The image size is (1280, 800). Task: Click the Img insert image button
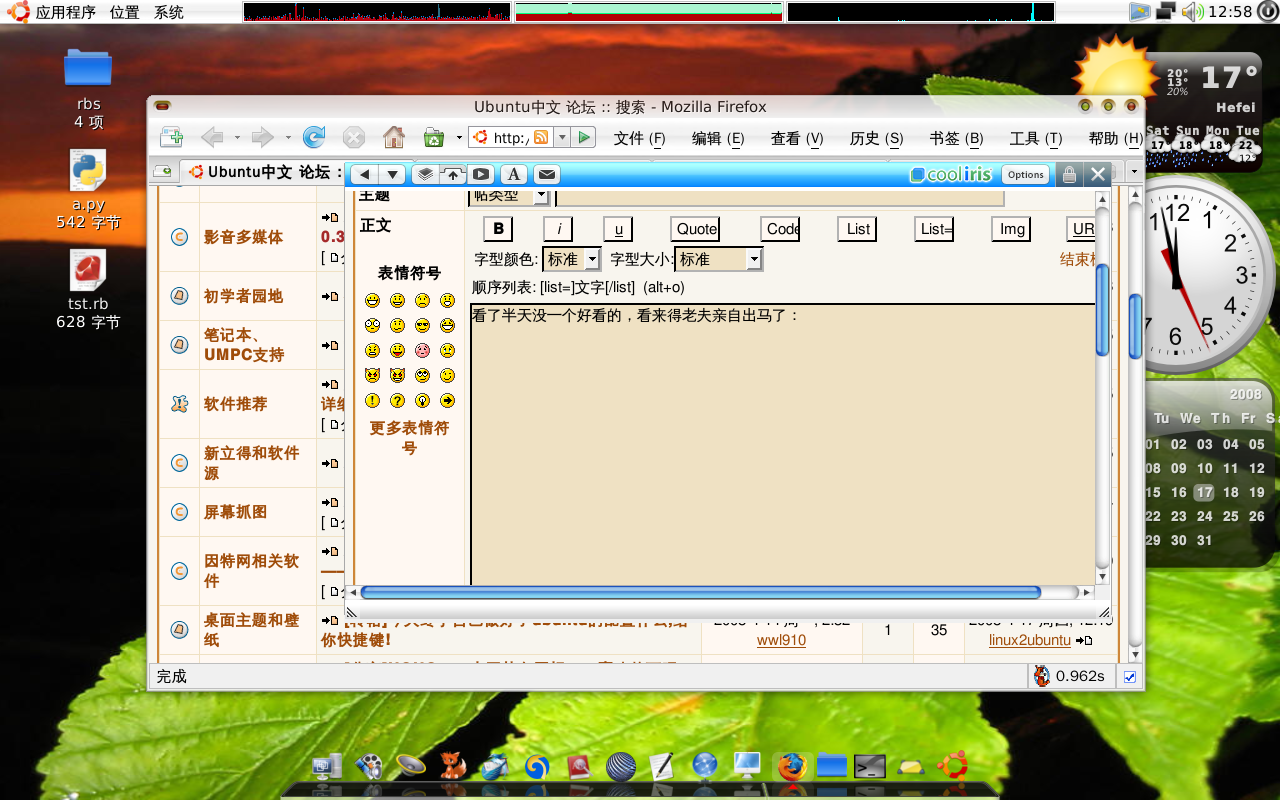click(x=1012, y=229)
